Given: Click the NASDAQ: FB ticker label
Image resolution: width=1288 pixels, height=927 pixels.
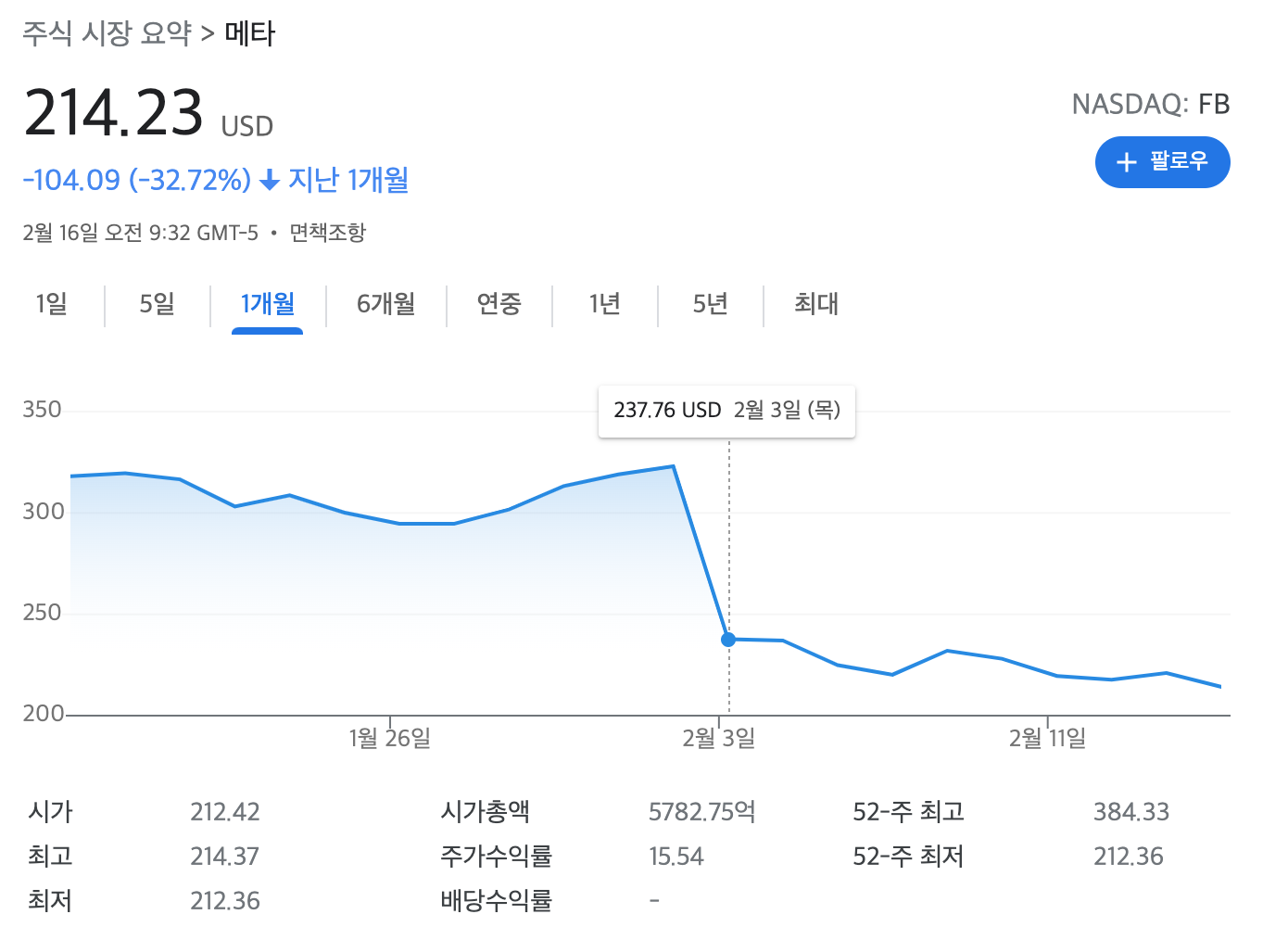Looking at the screenshot, I should coord(1151,104).
